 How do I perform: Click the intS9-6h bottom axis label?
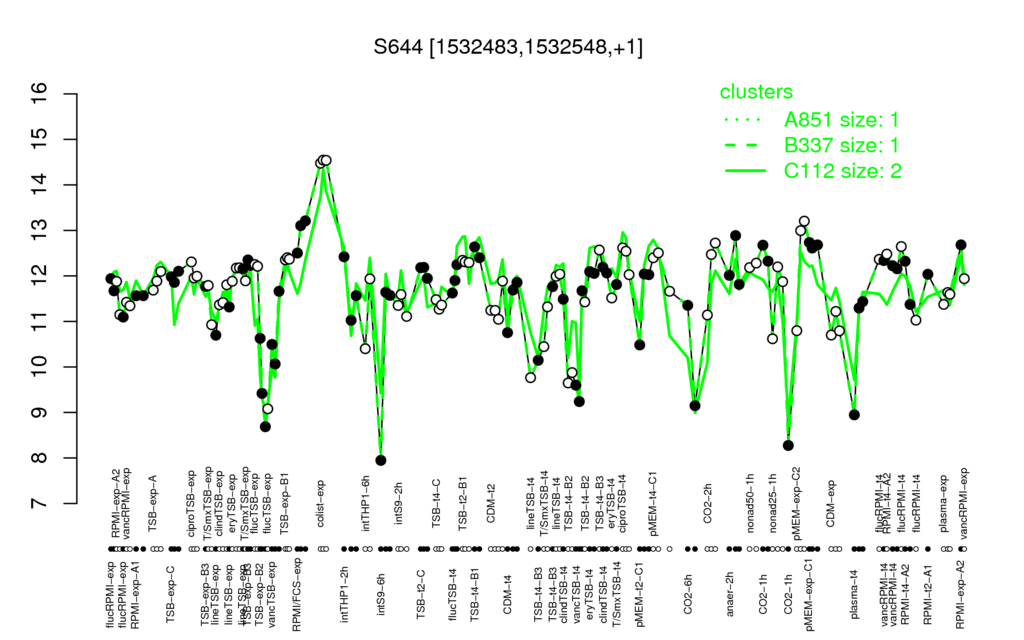click(x=381, y=593)
